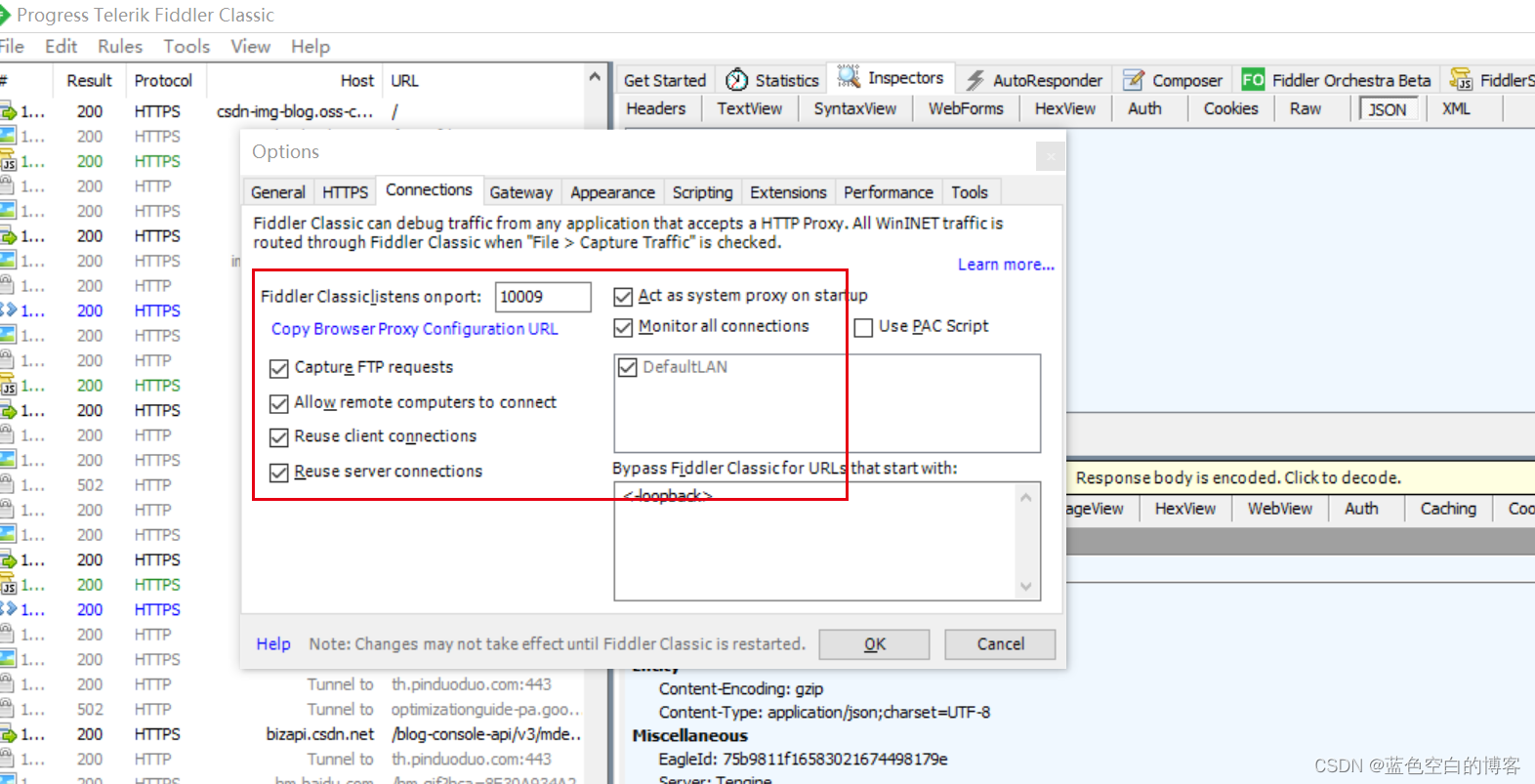Click session icon in csdn-img-blog.oss row

click(9, 111)
